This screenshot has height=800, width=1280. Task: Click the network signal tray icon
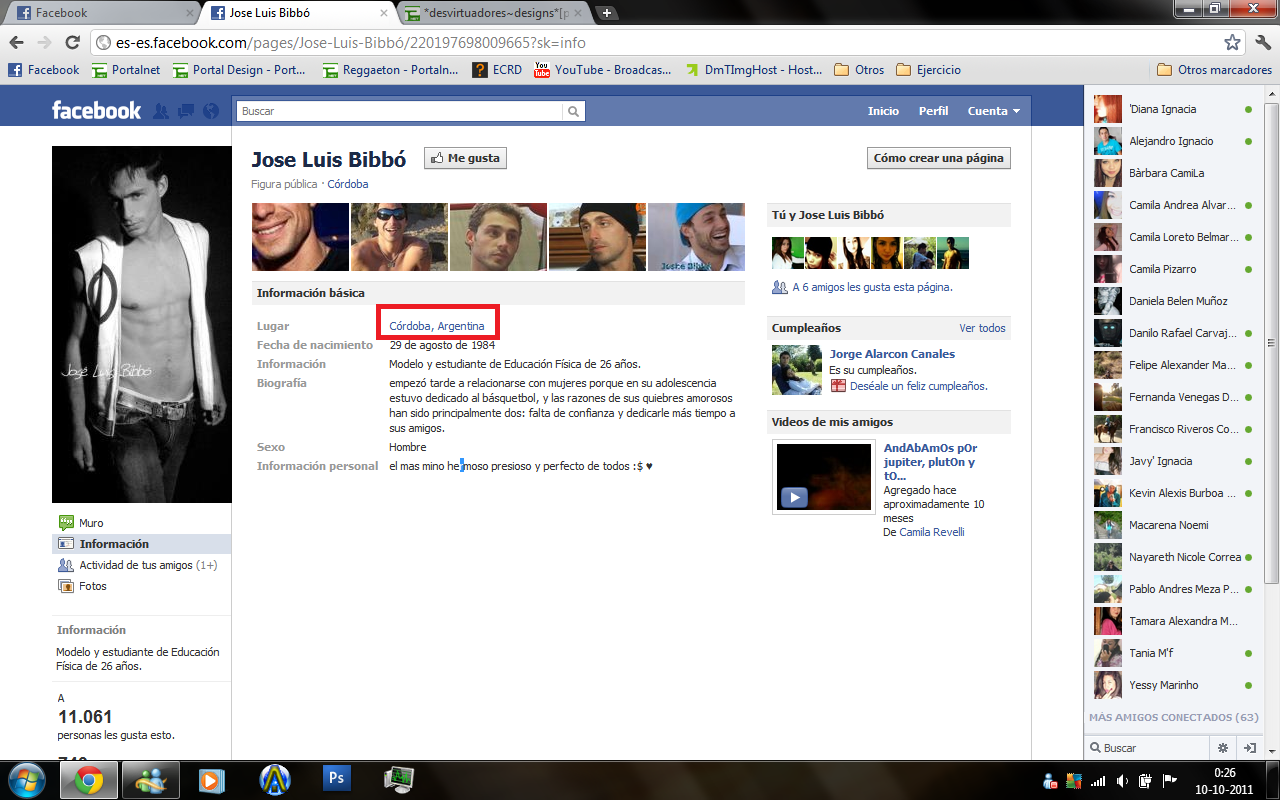coord(1098,780)
